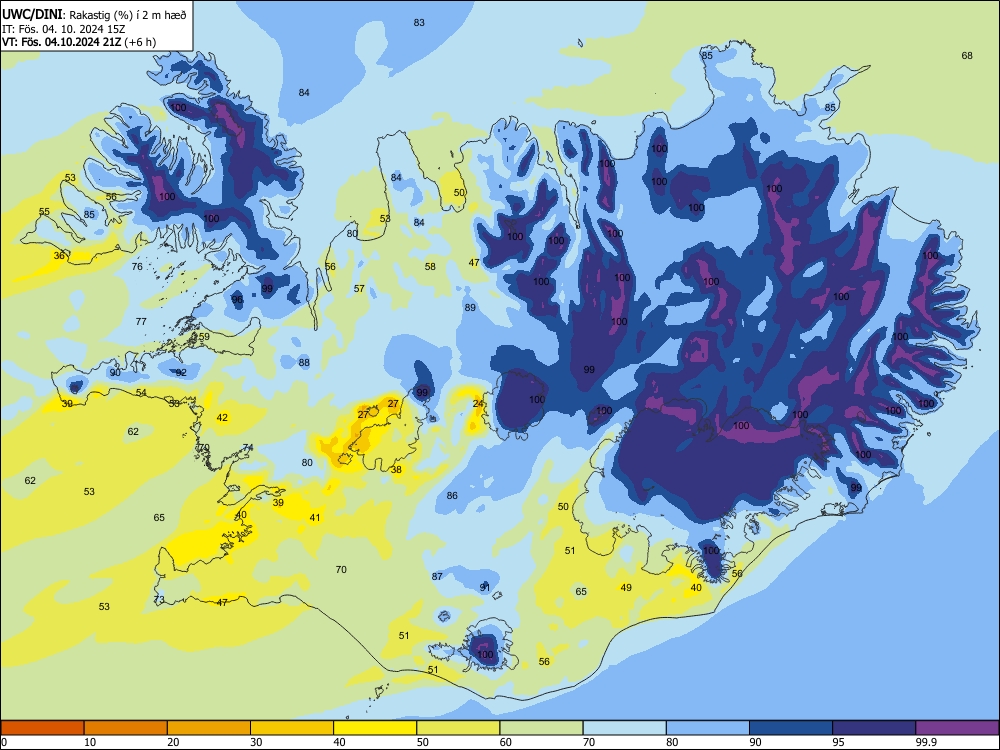The width and height of the screenshot is (1000, 750).
Task: Click the humidity value '58'
Action: click(x=430, y=266)
